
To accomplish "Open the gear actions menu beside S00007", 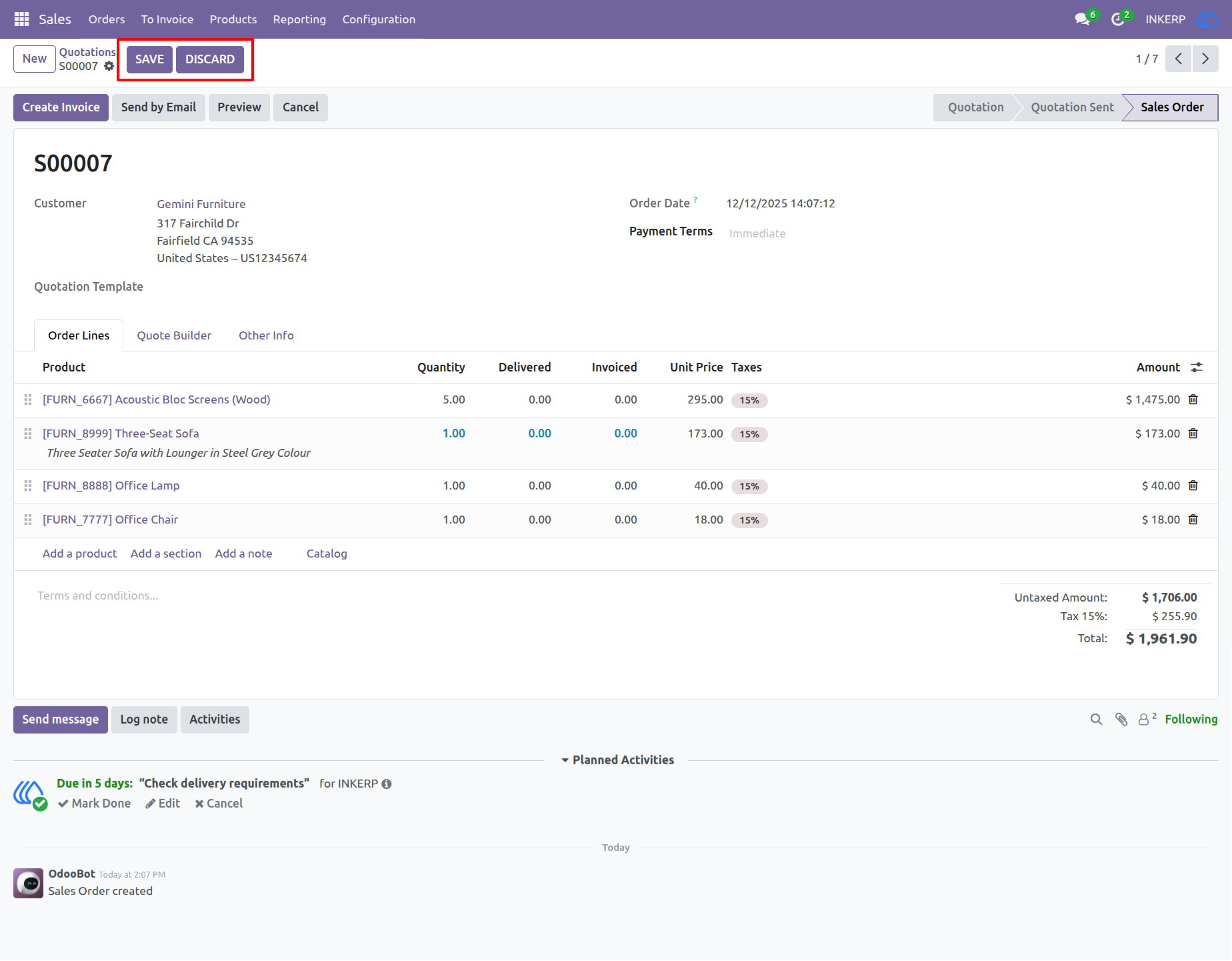I will pos(109,66).
